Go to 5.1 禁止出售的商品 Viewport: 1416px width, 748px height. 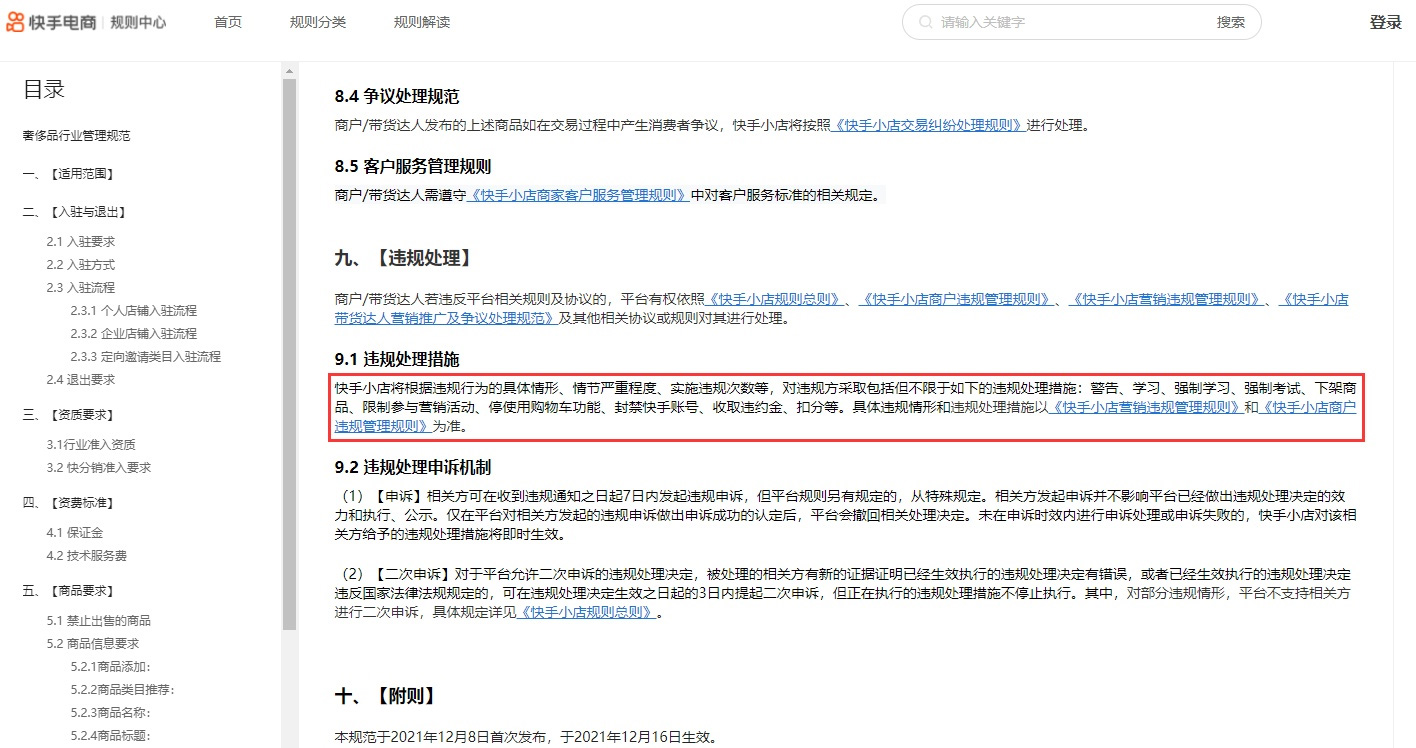(99, 621)
